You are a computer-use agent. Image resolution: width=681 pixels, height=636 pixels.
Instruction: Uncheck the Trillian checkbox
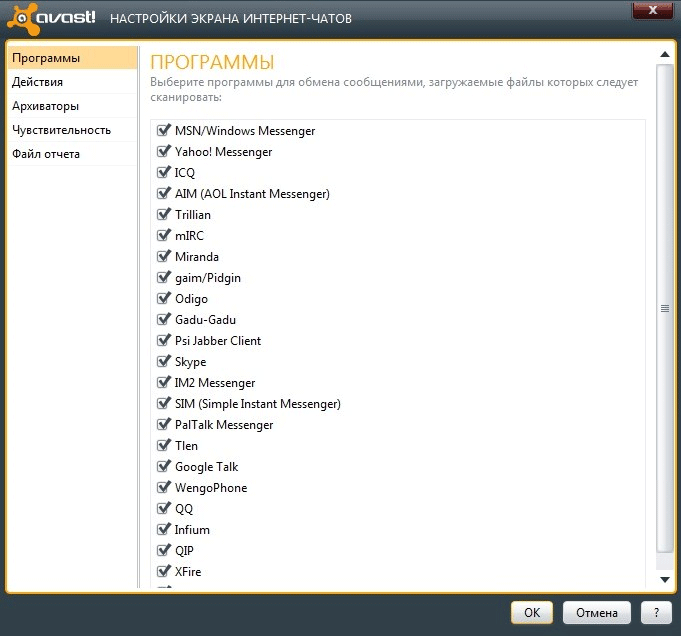163,214
